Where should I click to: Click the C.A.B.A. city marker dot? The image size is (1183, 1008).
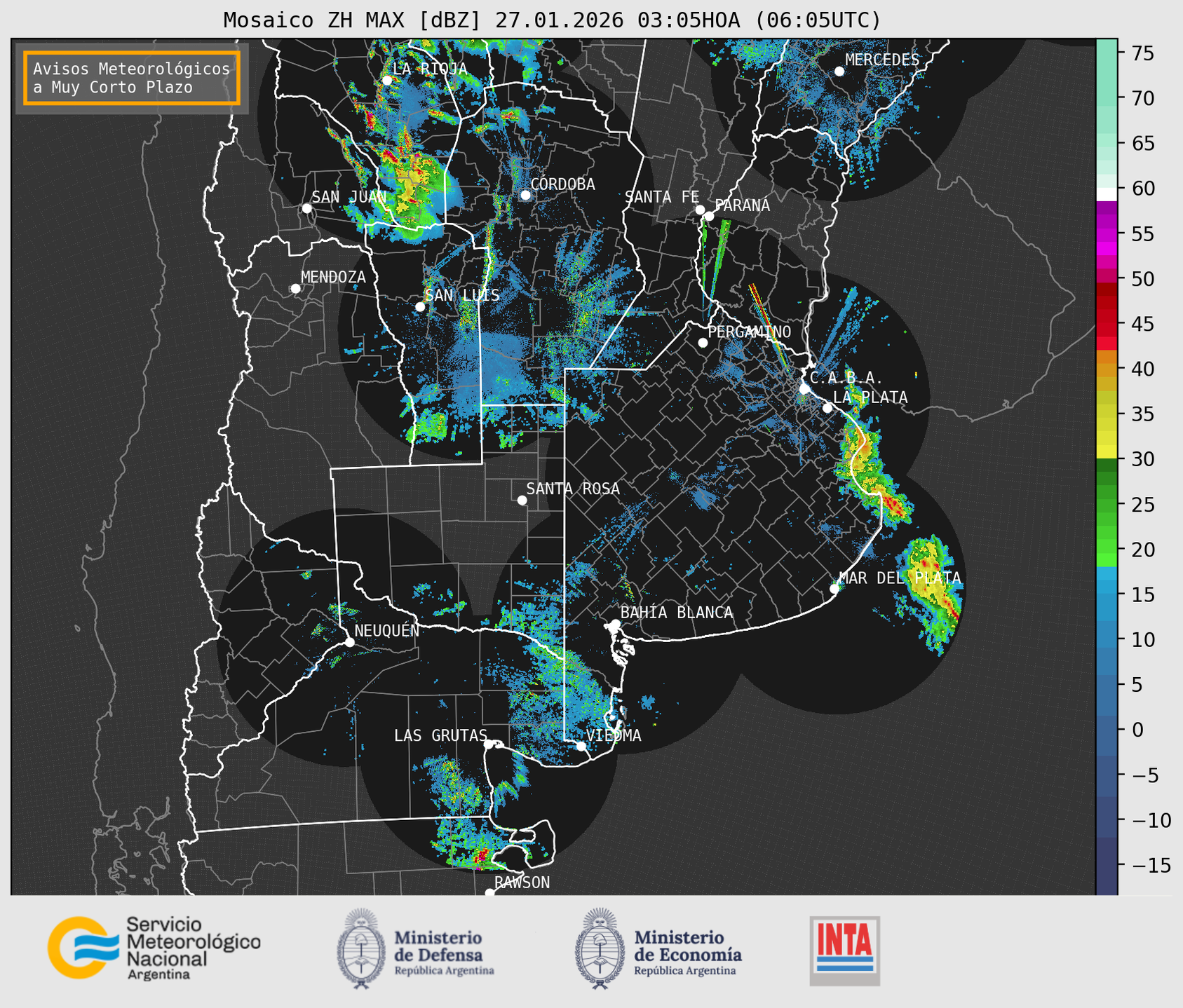pos(804,389)
